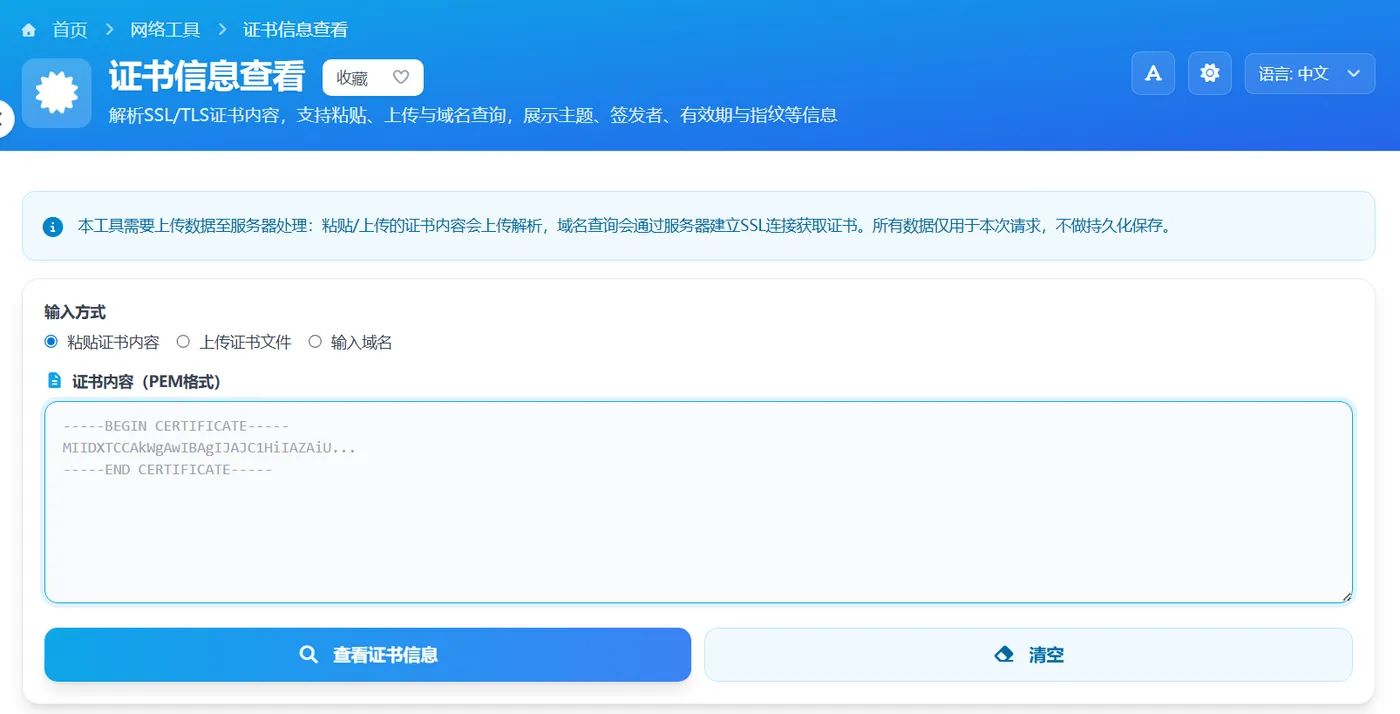Click the document icon beside 证书内容 (PEM格式)

click(54, 380)
